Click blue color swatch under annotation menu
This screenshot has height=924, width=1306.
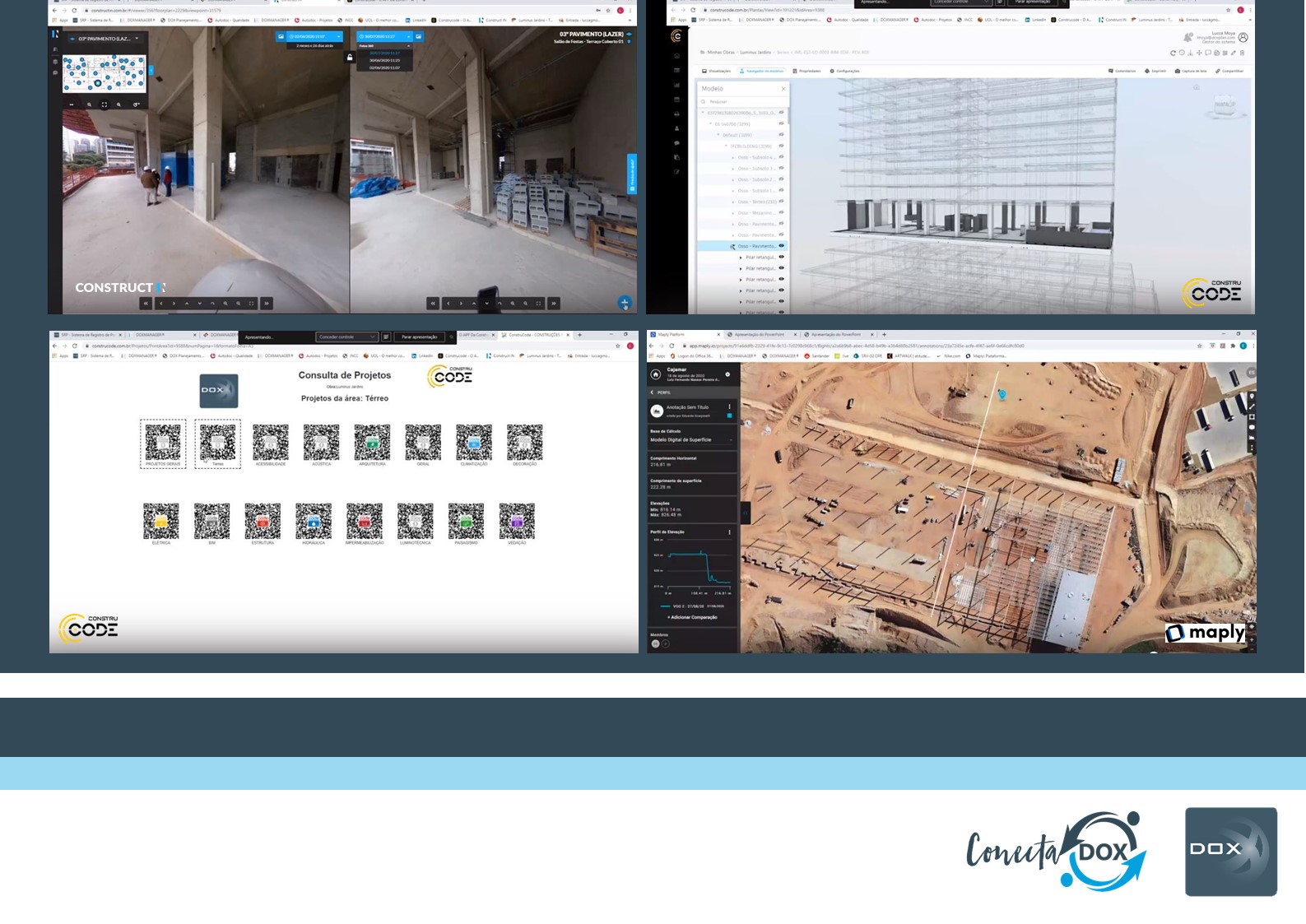tap(729, 416)
